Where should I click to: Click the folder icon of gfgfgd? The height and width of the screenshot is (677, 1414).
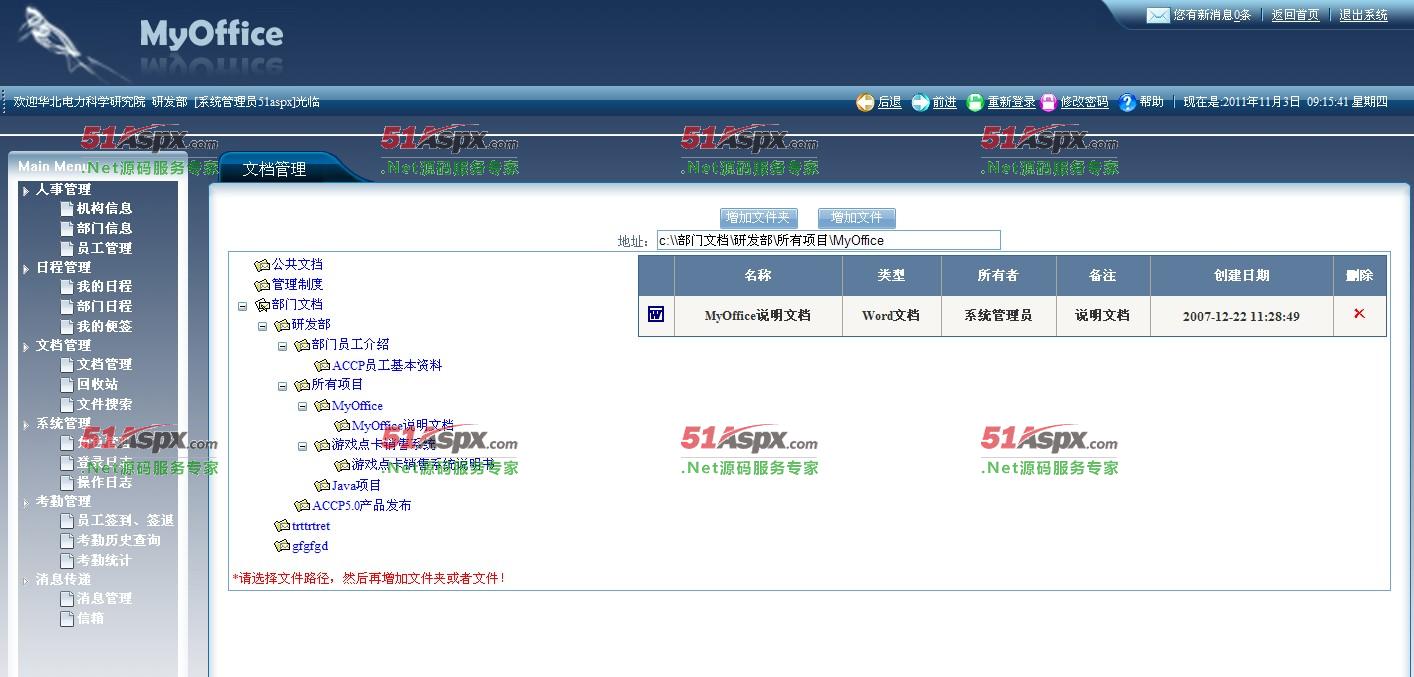(x=282, y=546)
